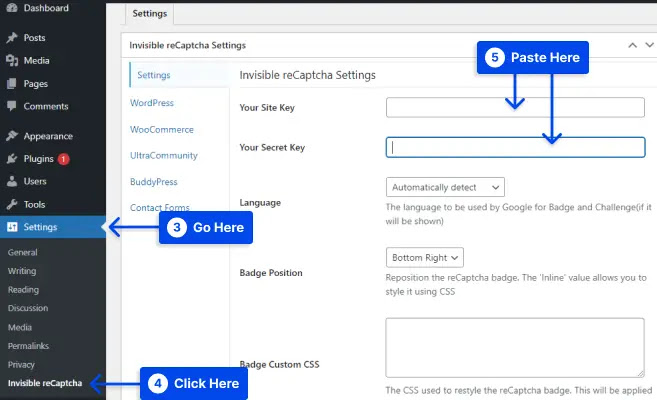657x400 pixels.
Task: Click the Media library icon in sidebar
Action: pos(12,61)
